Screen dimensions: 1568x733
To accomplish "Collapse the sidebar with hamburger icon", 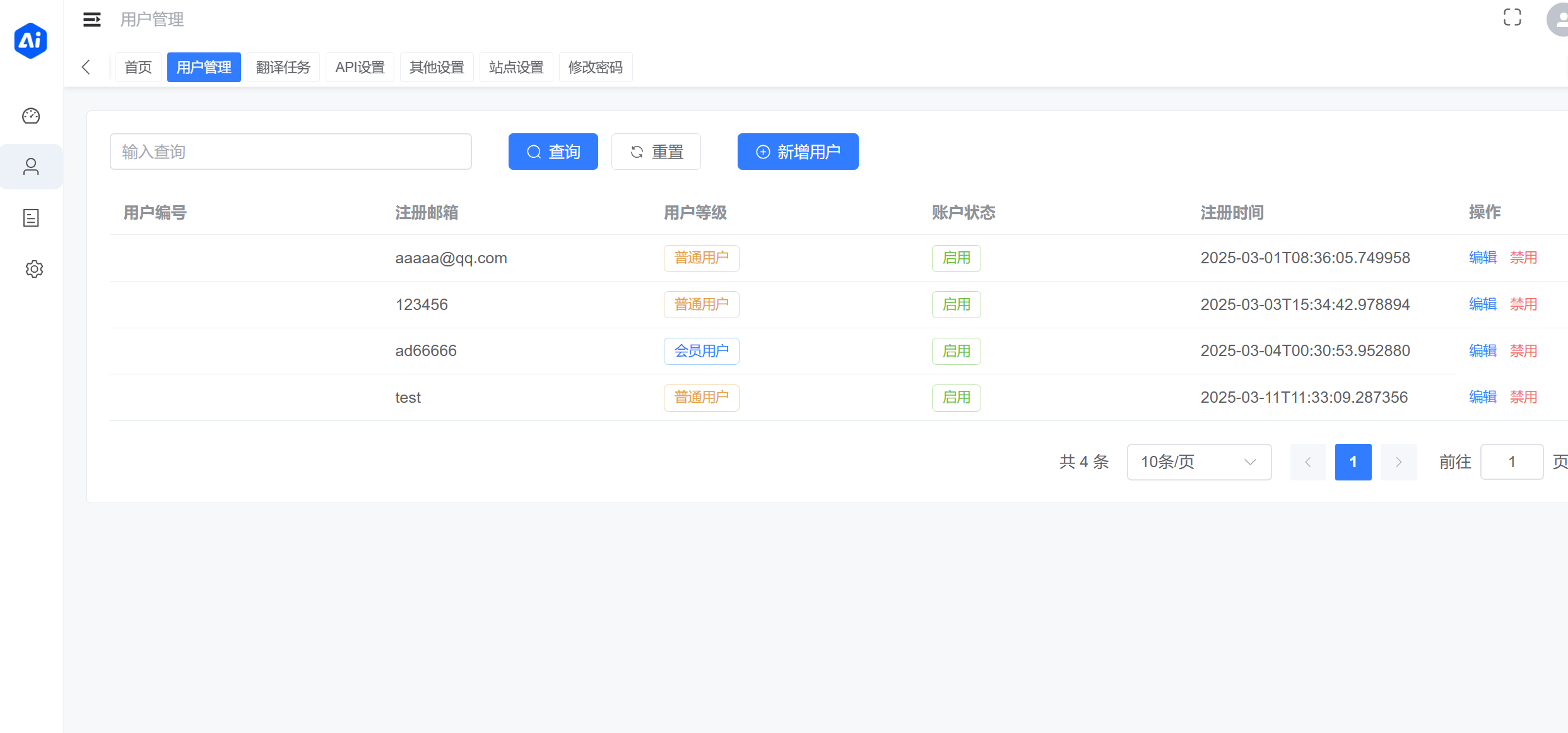I will click(91, 20).
